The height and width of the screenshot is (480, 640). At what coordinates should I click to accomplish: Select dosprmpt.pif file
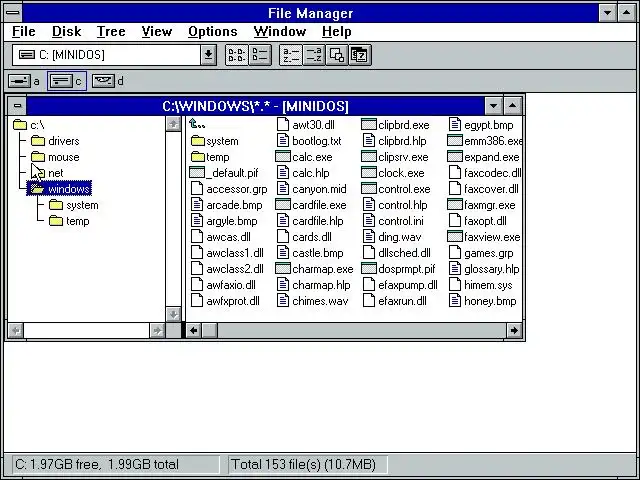(399, 269)
